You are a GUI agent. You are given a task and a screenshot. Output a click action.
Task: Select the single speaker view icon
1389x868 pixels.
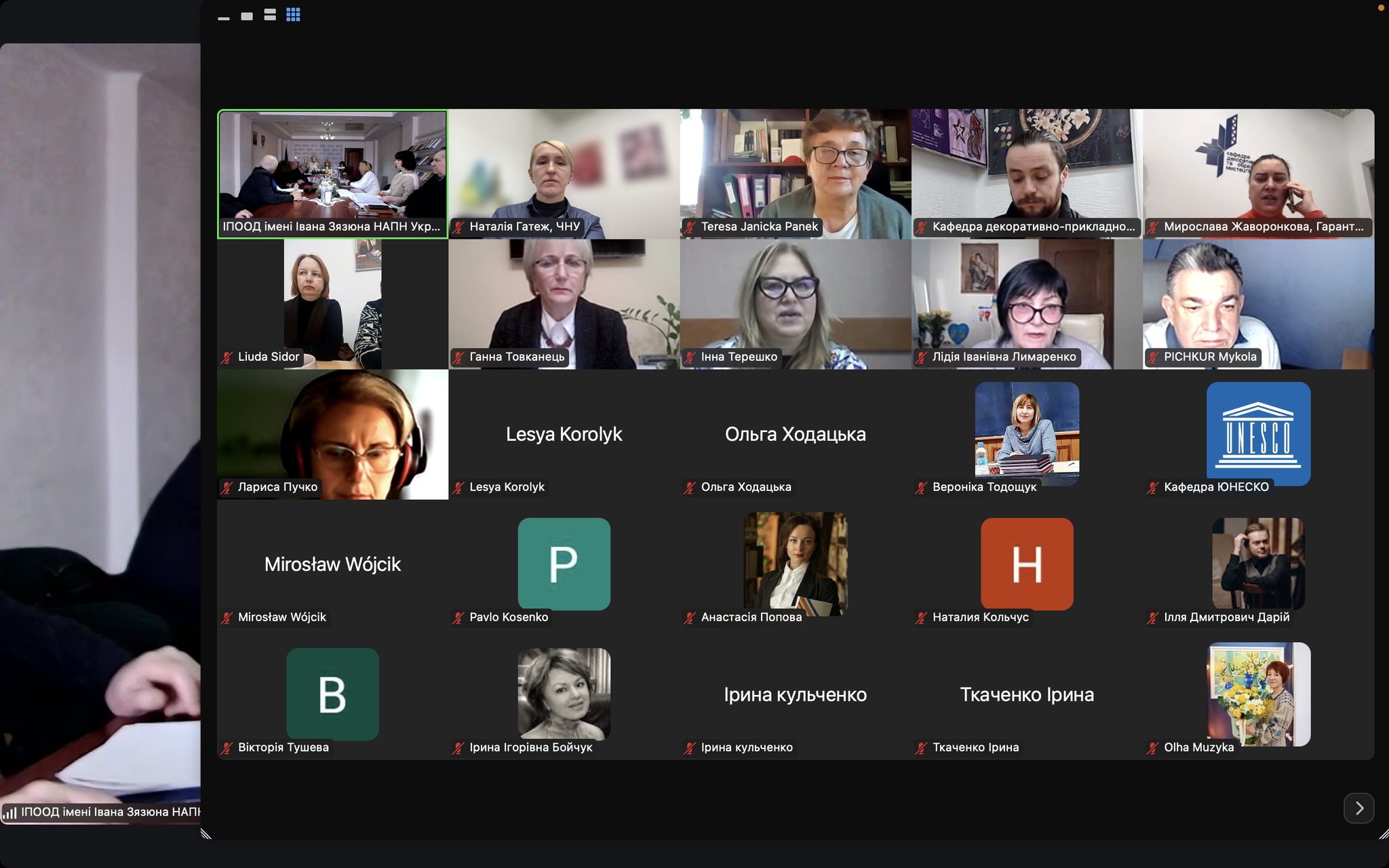[247, 16]
